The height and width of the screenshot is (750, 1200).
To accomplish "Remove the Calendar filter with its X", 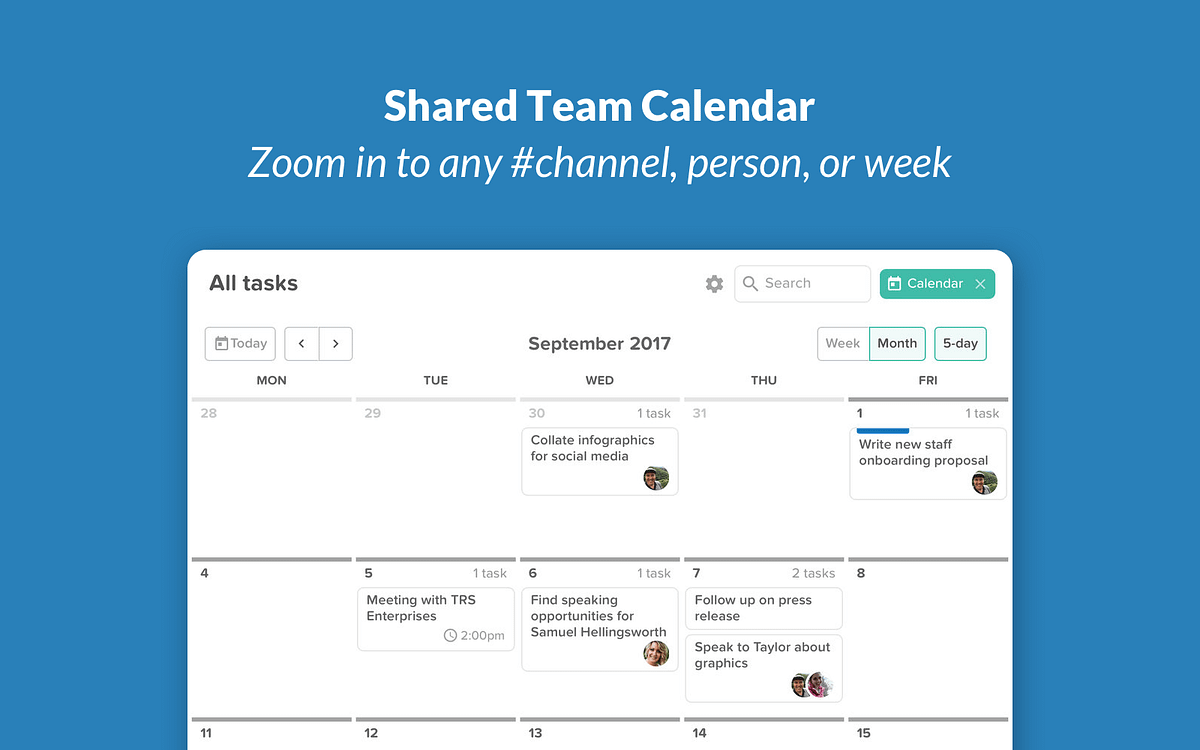I will point(980,284).
